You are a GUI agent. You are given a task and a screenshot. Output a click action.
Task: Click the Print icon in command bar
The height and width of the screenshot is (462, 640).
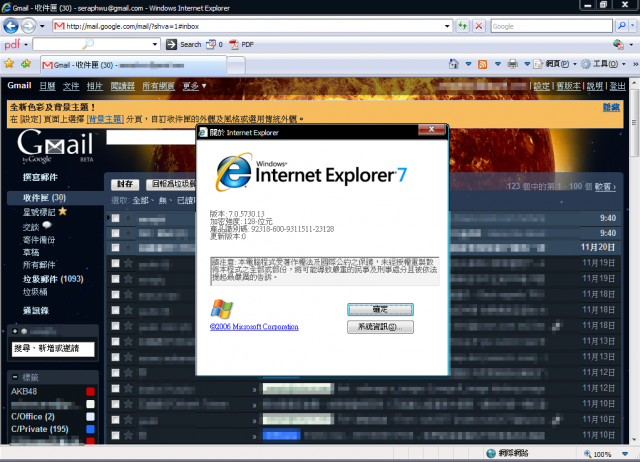tap(513, 64)
